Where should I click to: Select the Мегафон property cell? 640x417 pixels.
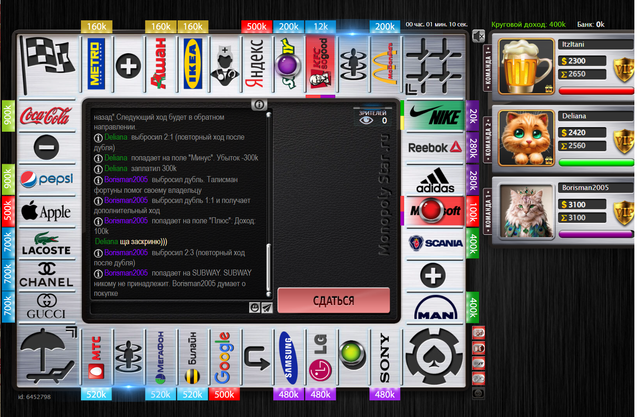[160, 357]
